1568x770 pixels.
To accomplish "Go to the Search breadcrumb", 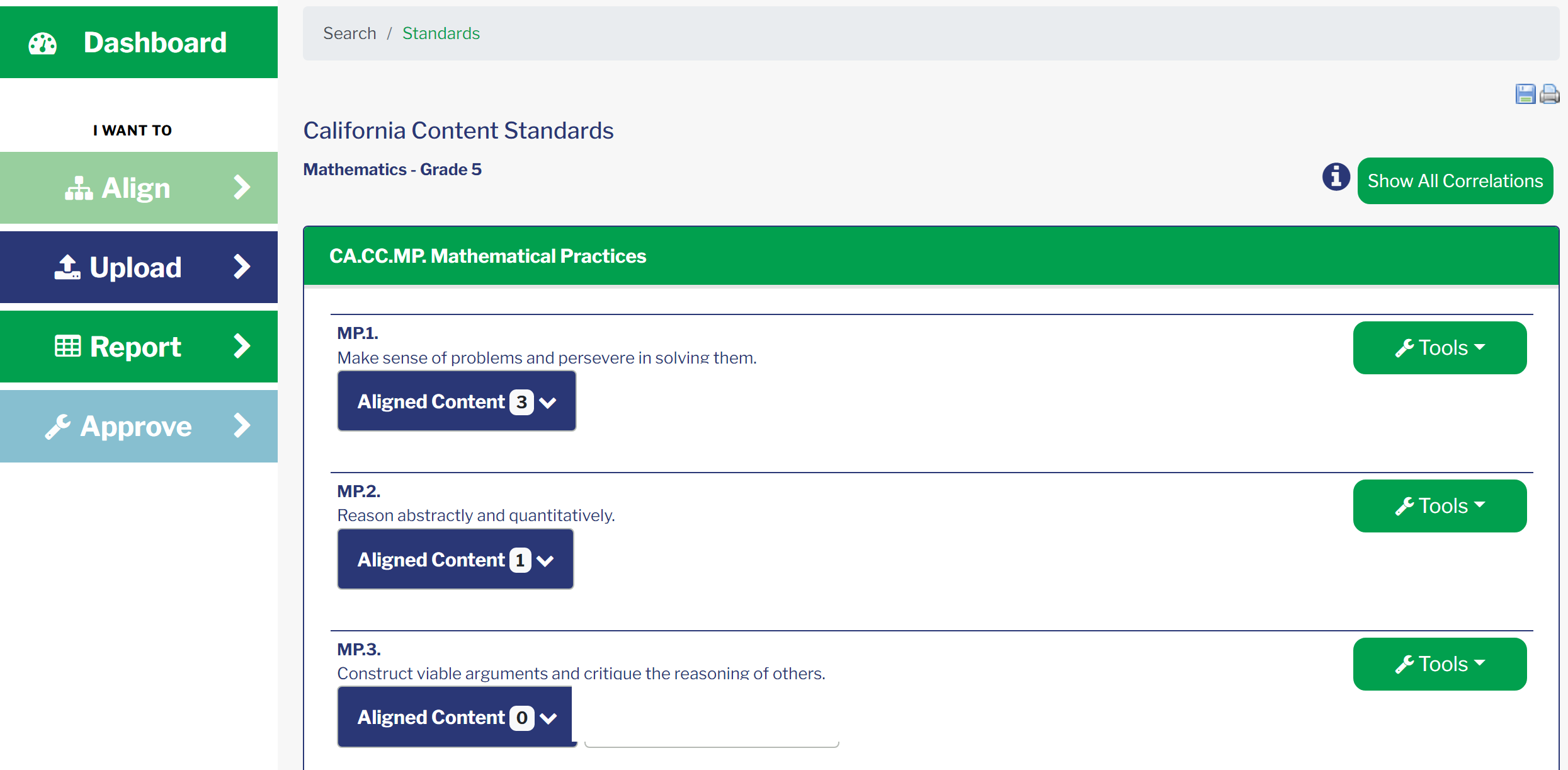I will click(349, 33).
